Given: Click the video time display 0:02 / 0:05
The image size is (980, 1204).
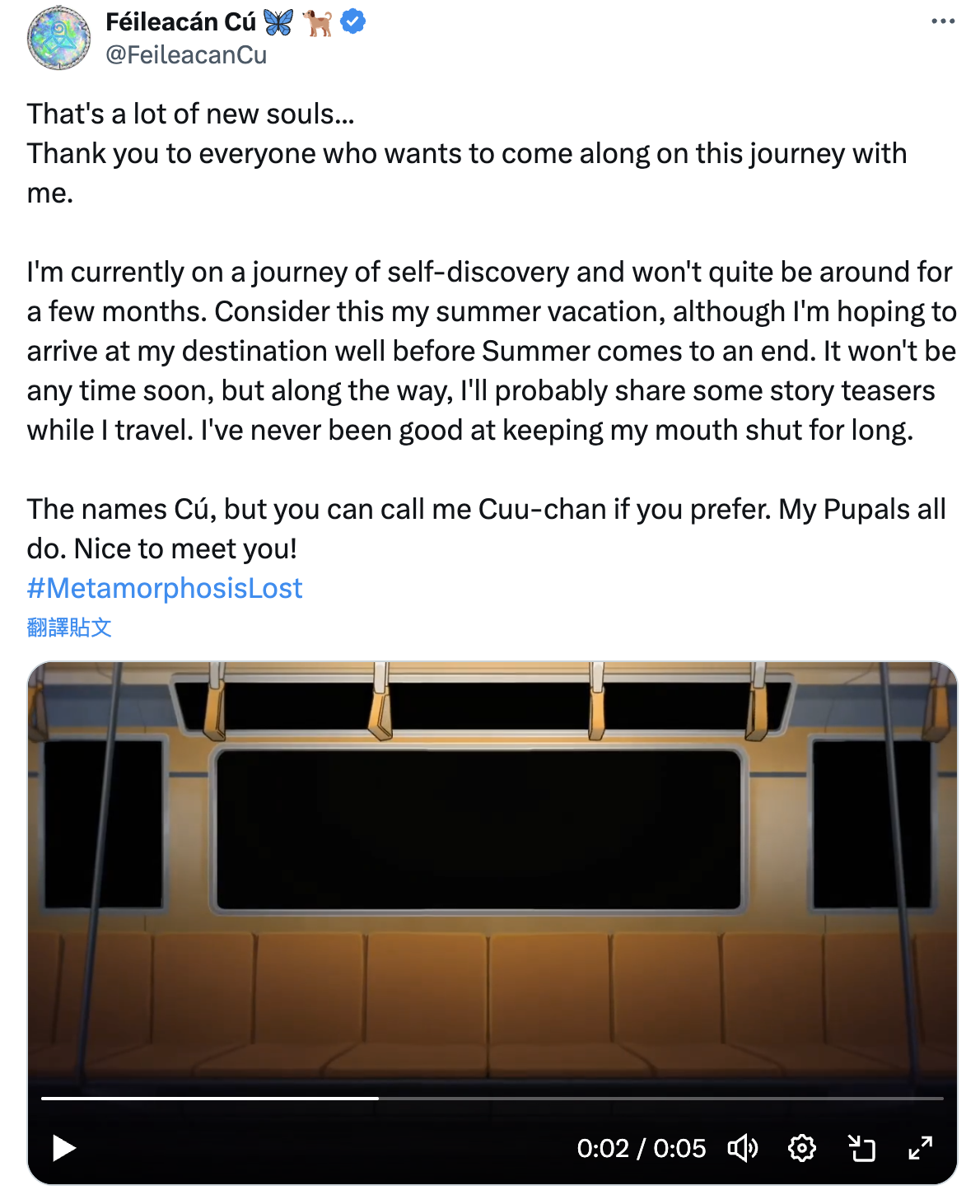Looking at the screenshot, I should [x=642, y=1148].
